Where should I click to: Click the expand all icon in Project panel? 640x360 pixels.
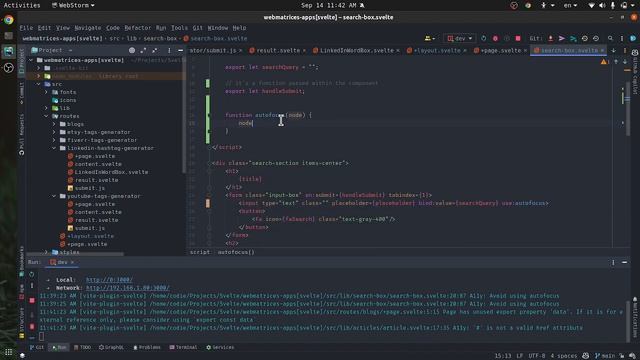[x=143, y=50]
